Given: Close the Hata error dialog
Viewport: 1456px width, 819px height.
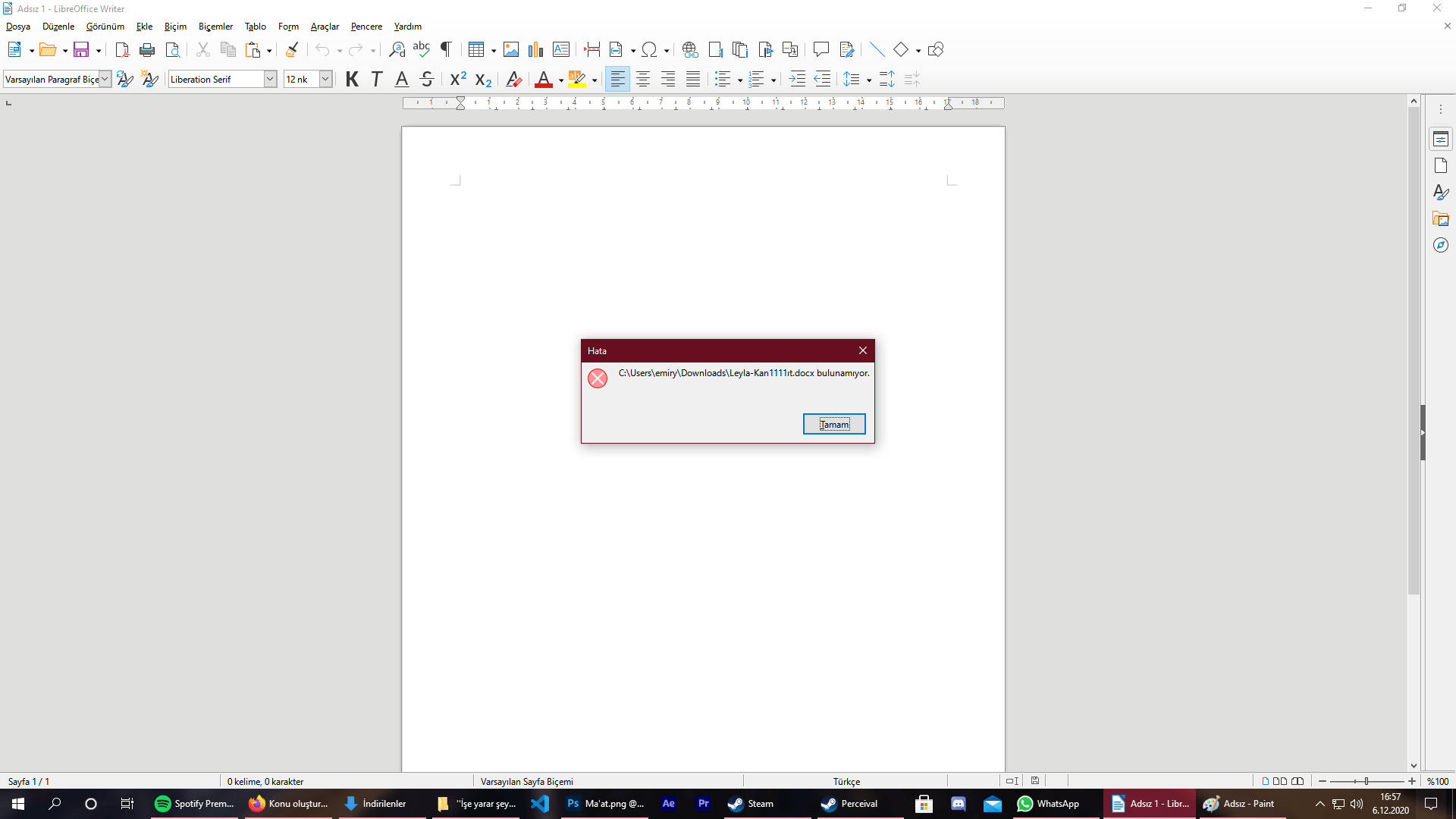Looking at the screenshot, I should [862, 350].
